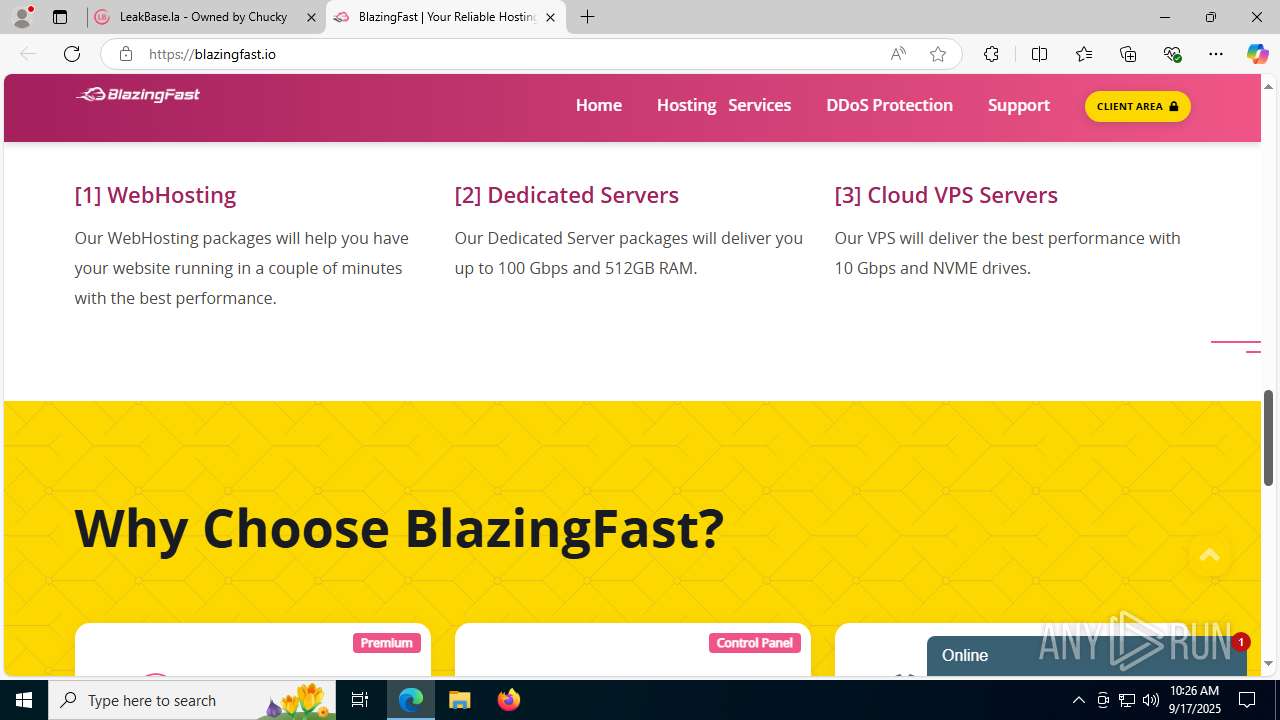Viewport: 1280px width, 720px height.
Task: Toggle Read aloud icon in address bar
Action: pyautogui.click(x=898, y=54)
